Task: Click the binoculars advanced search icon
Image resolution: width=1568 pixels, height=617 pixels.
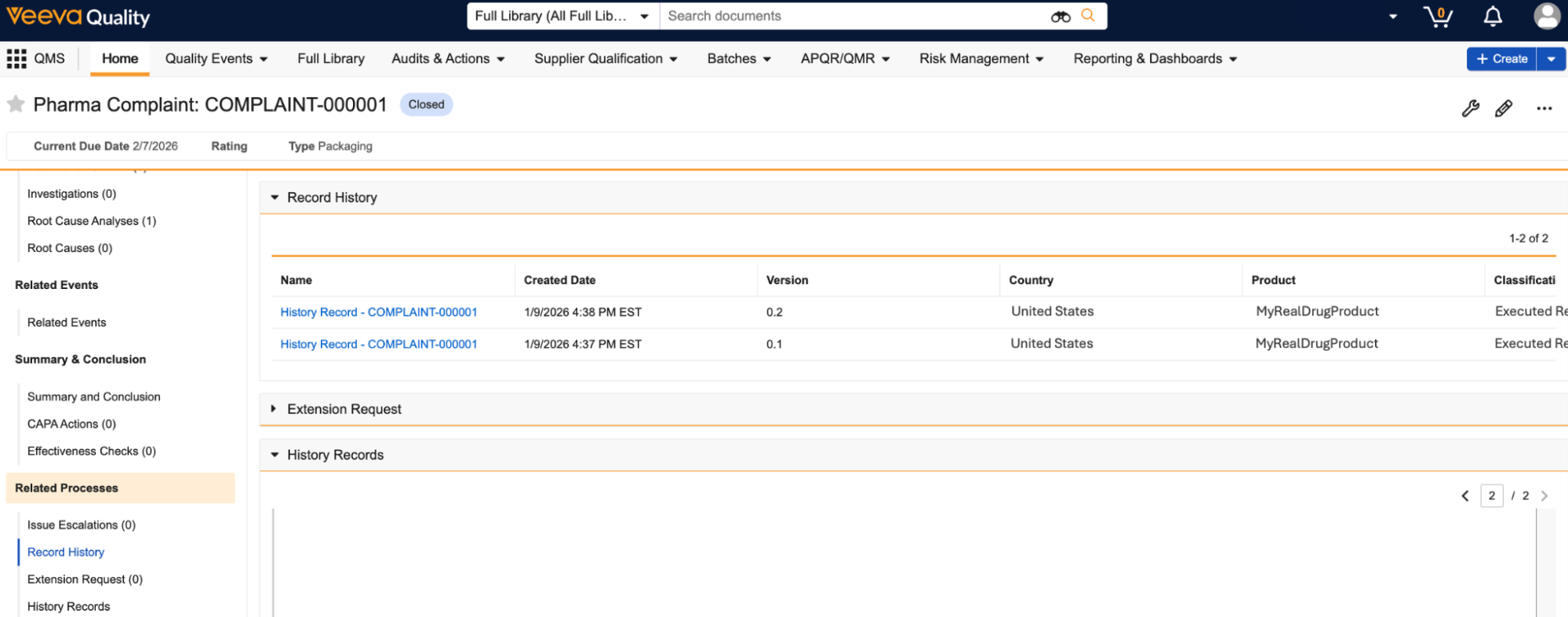Action: point(1060,16)
